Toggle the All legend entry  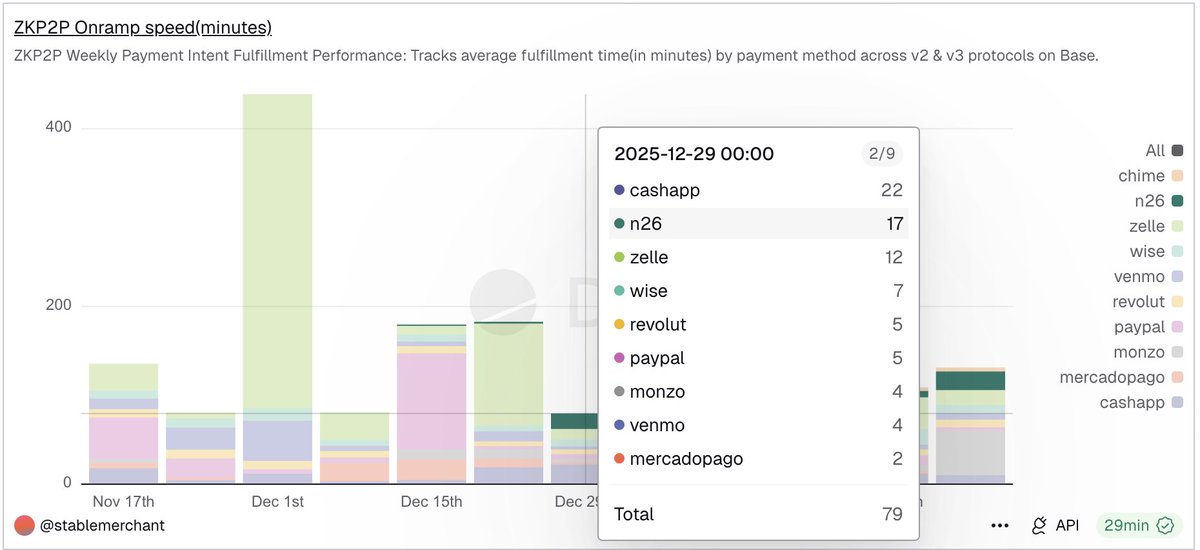[1165, 151]
